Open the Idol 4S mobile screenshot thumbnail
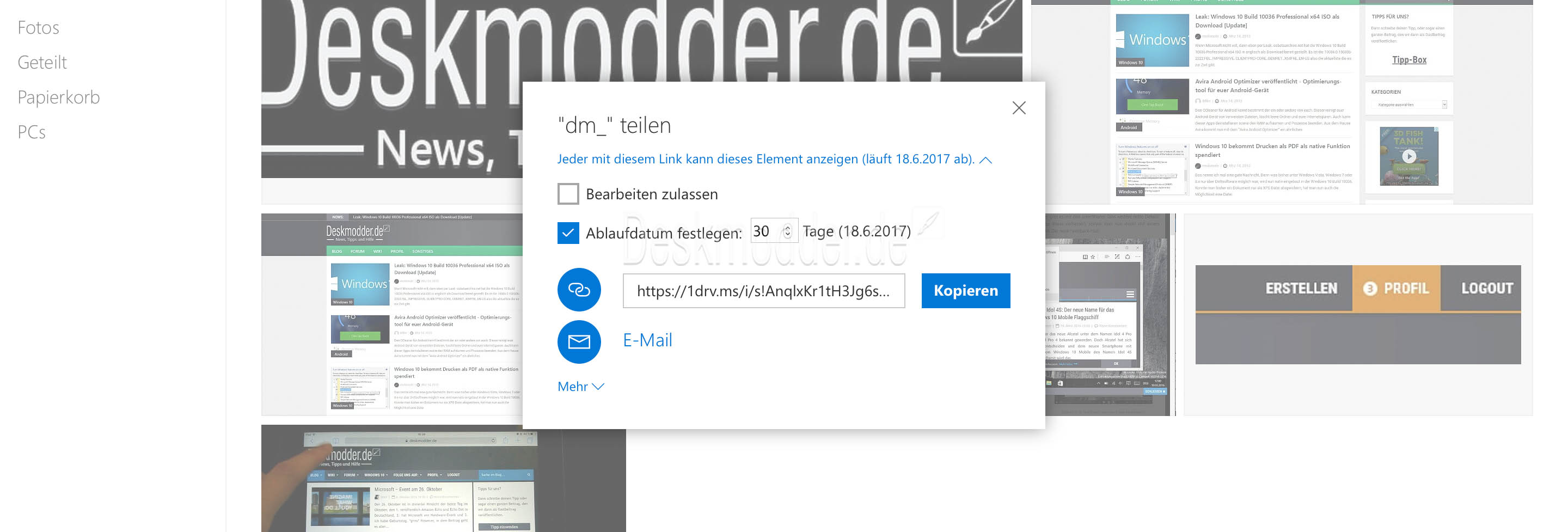The height and width of the screenshot is (532, 1568). point(1110,315)
